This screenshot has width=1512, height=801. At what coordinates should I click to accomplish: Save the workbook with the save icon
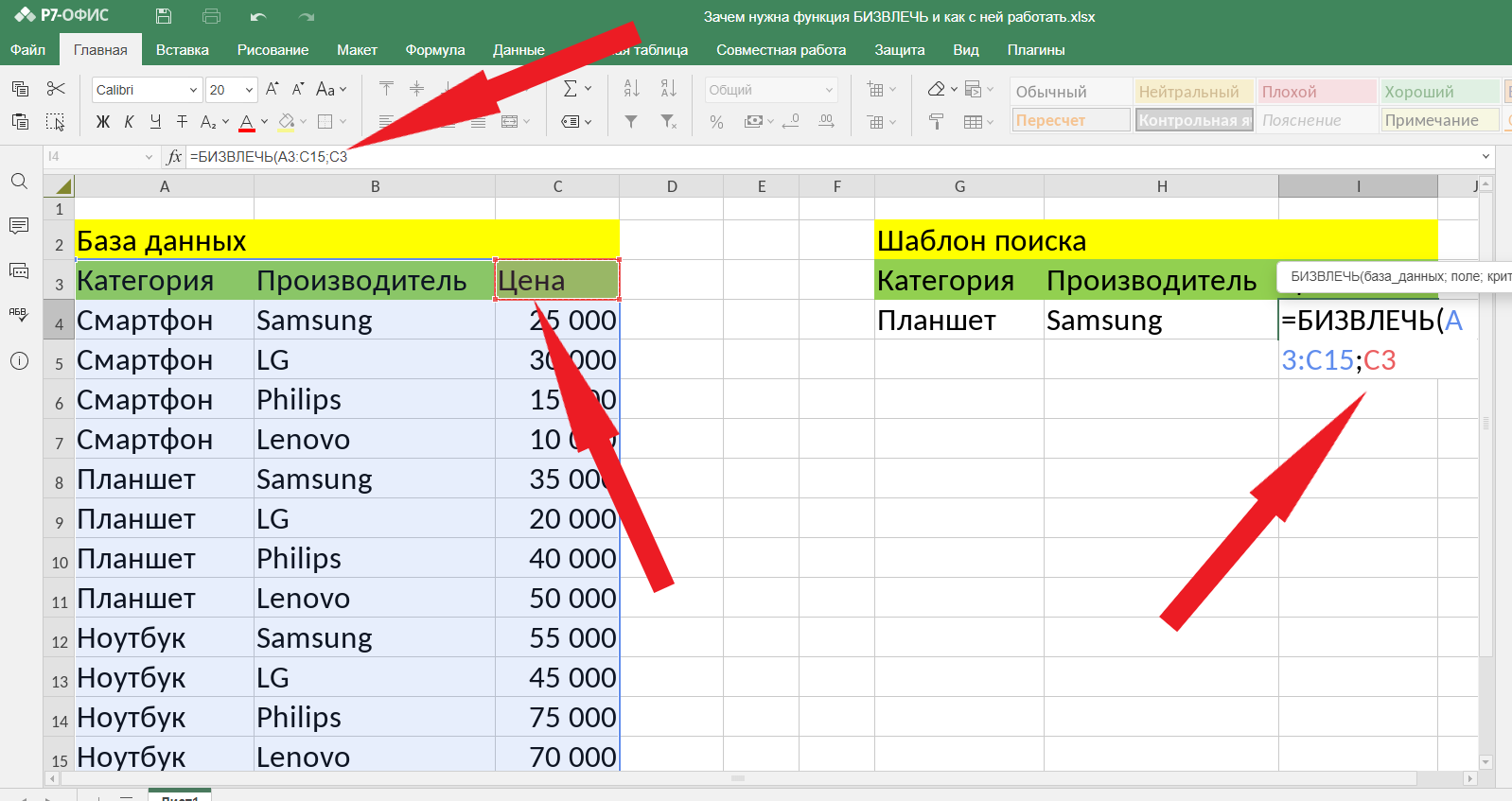click(164, 16)
